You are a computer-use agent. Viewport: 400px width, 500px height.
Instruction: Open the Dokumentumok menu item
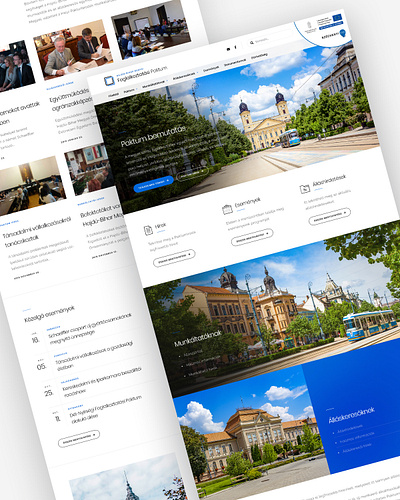point(235,63)
